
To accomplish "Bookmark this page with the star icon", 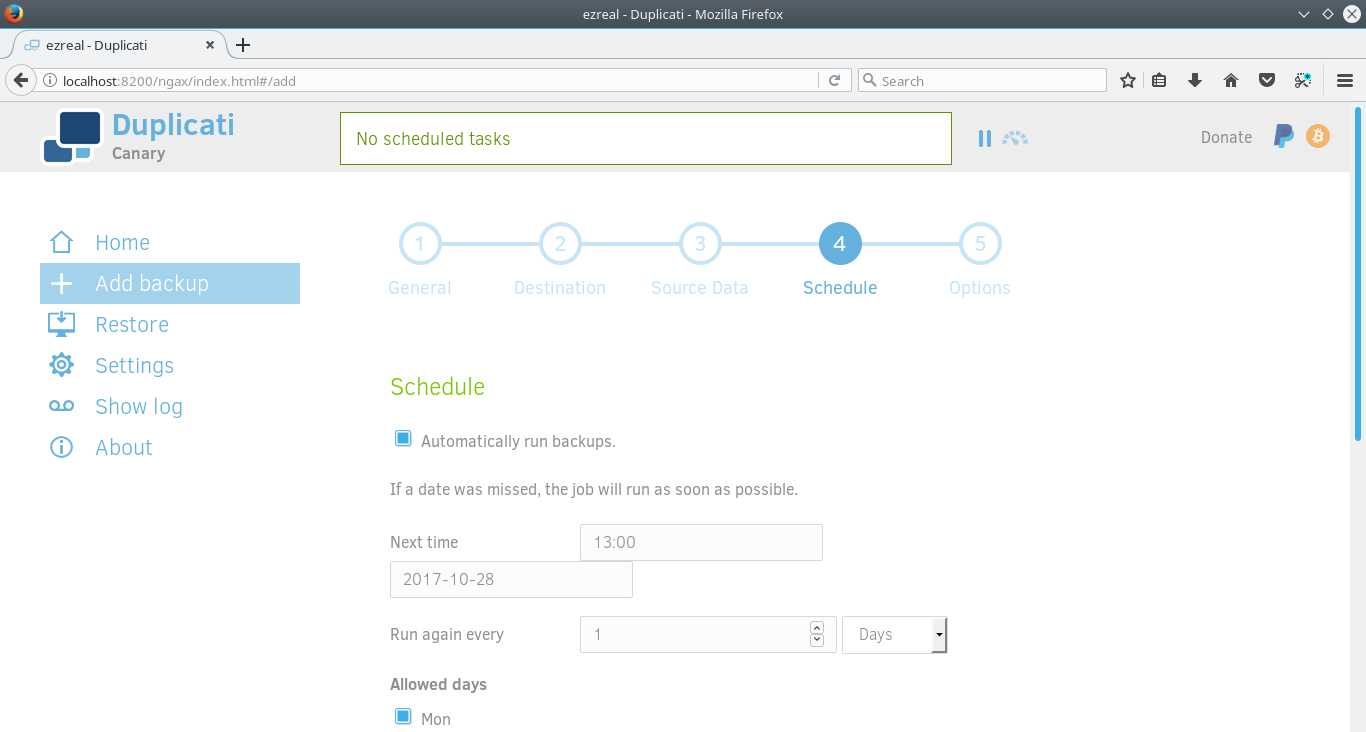I will [x=1128, y=80].
